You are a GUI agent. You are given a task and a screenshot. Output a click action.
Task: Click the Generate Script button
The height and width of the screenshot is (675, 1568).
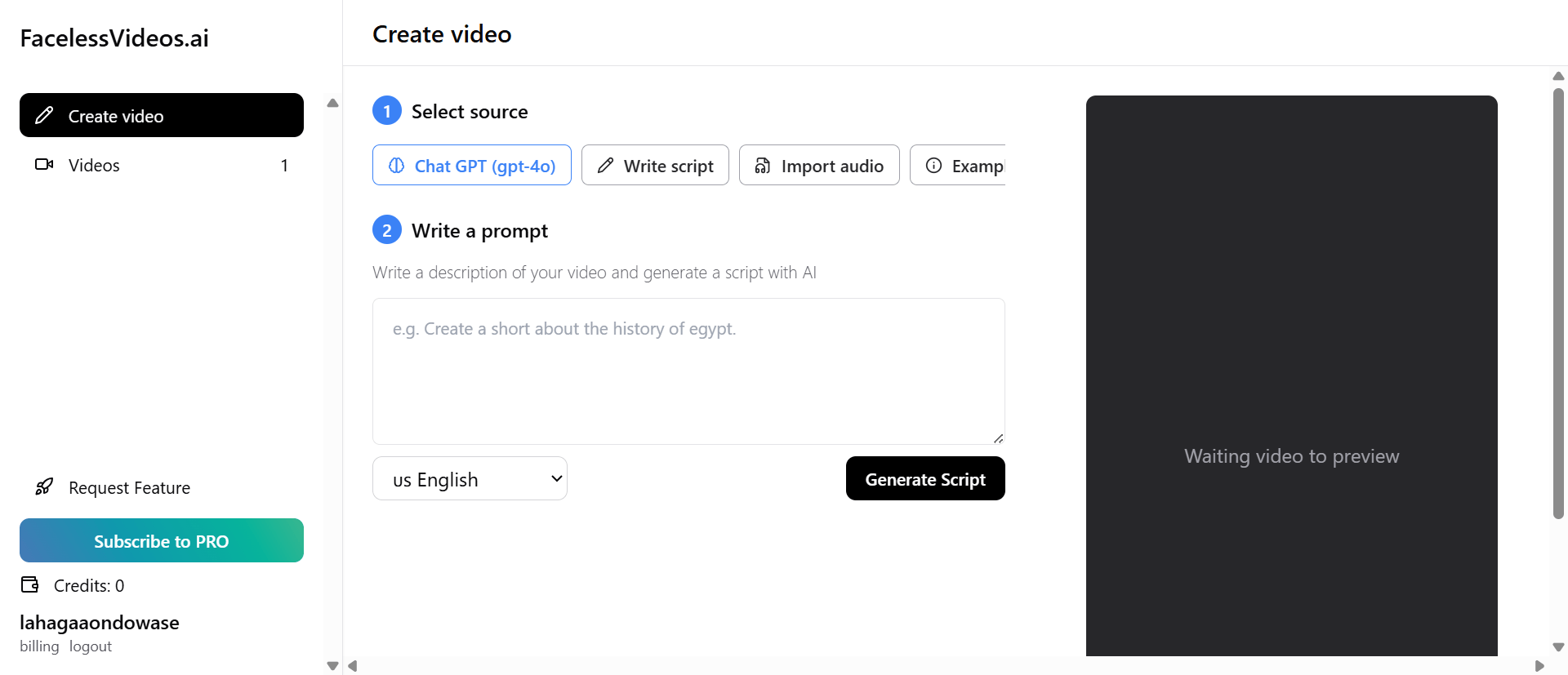(x=925, y=478)
